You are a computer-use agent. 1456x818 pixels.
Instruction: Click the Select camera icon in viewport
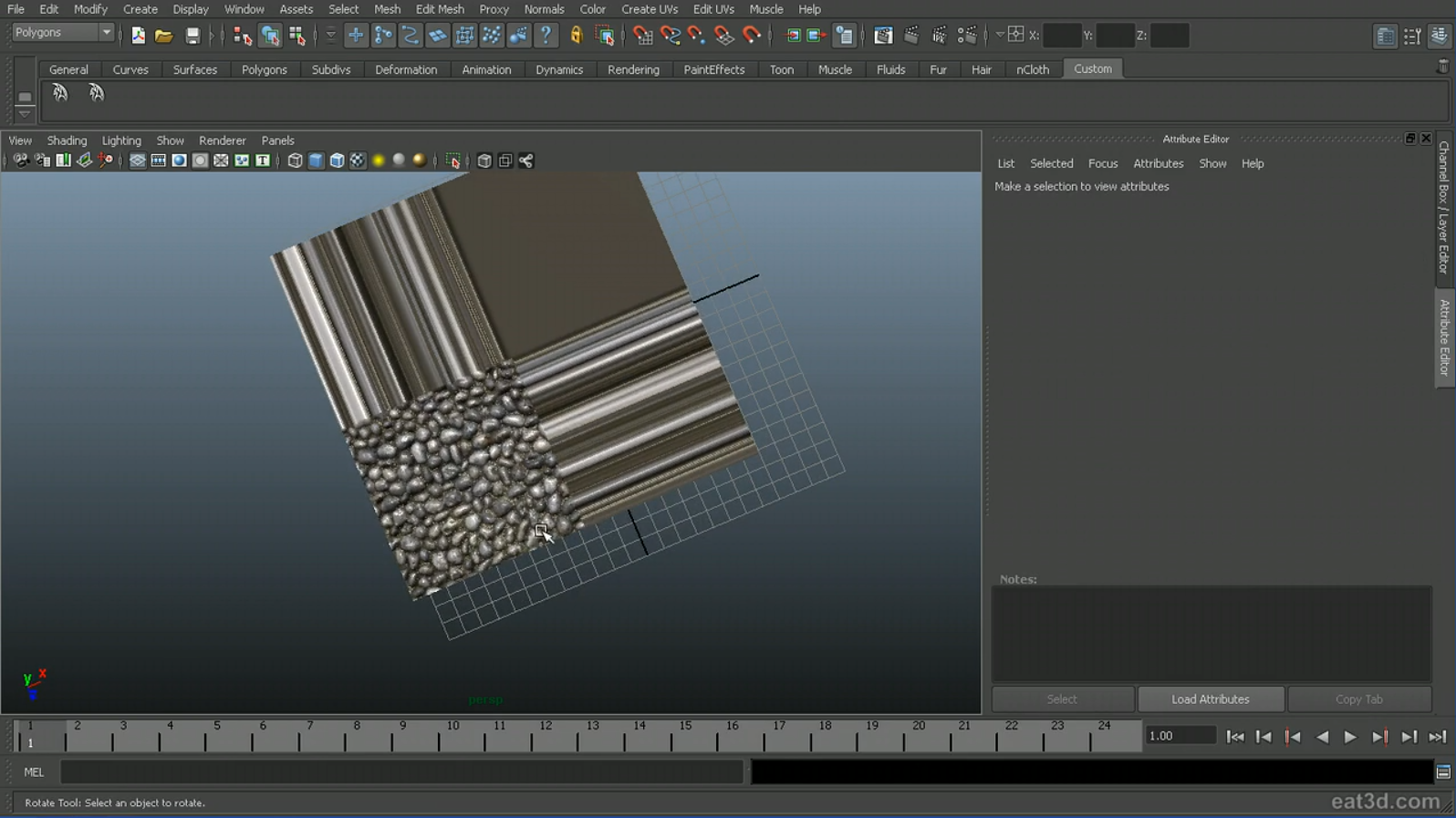point(20,160)
